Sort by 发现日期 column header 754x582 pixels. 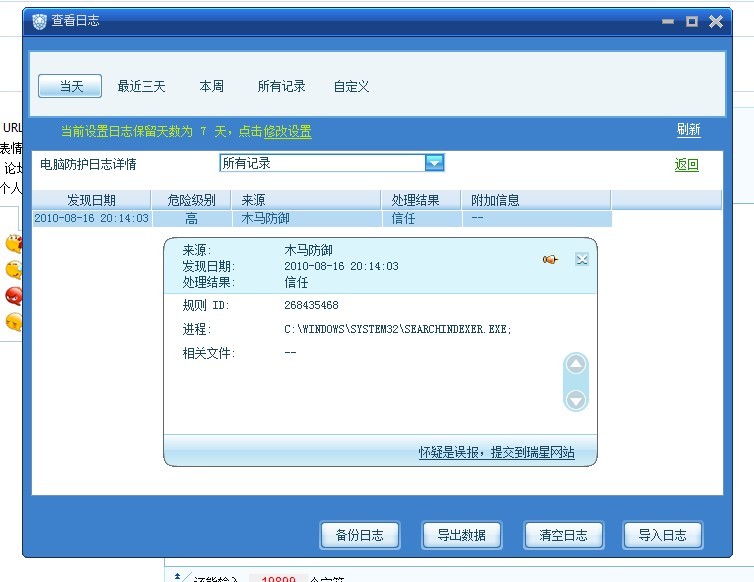click(91, 200)
